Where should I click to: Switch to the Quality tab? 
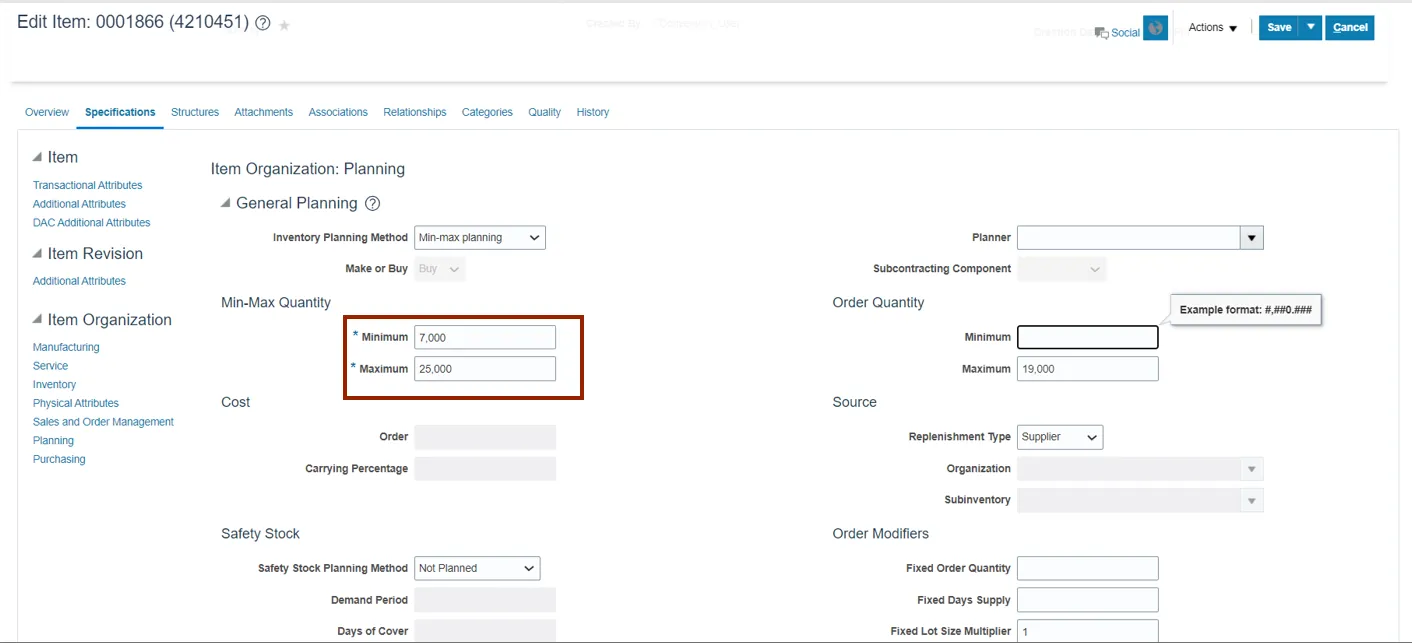click(x=544, y=112)
